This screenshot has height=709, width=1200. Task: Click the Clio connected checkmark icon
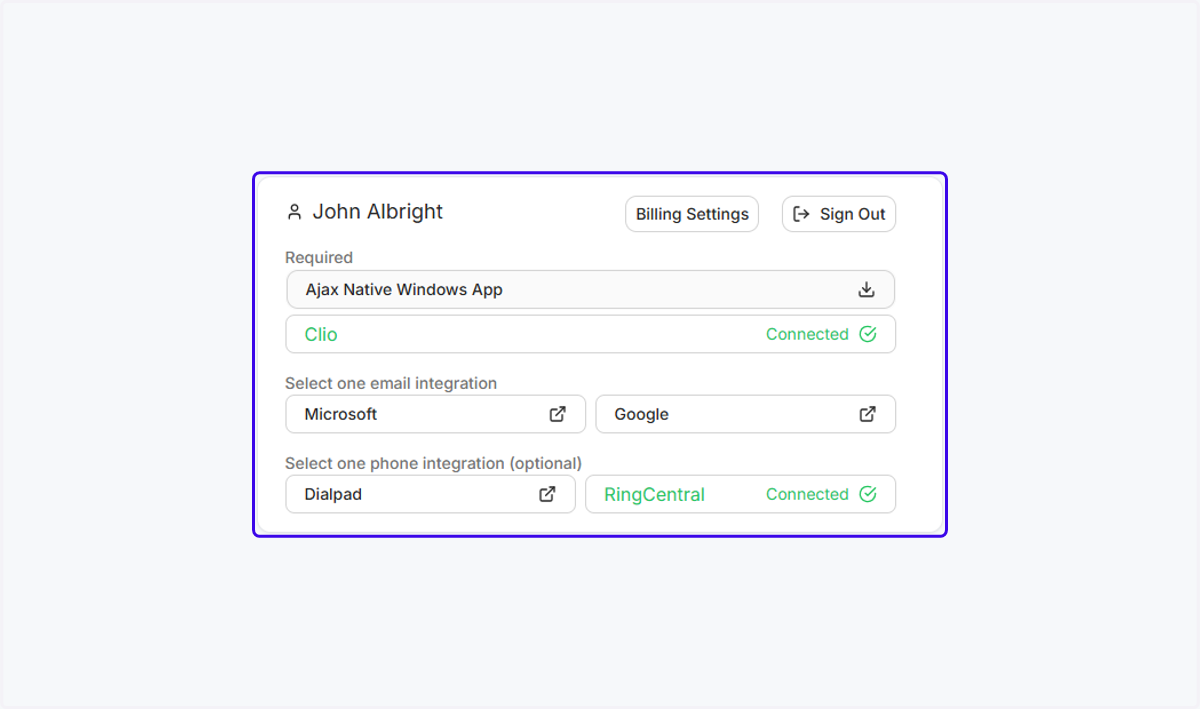click(868, 334)
